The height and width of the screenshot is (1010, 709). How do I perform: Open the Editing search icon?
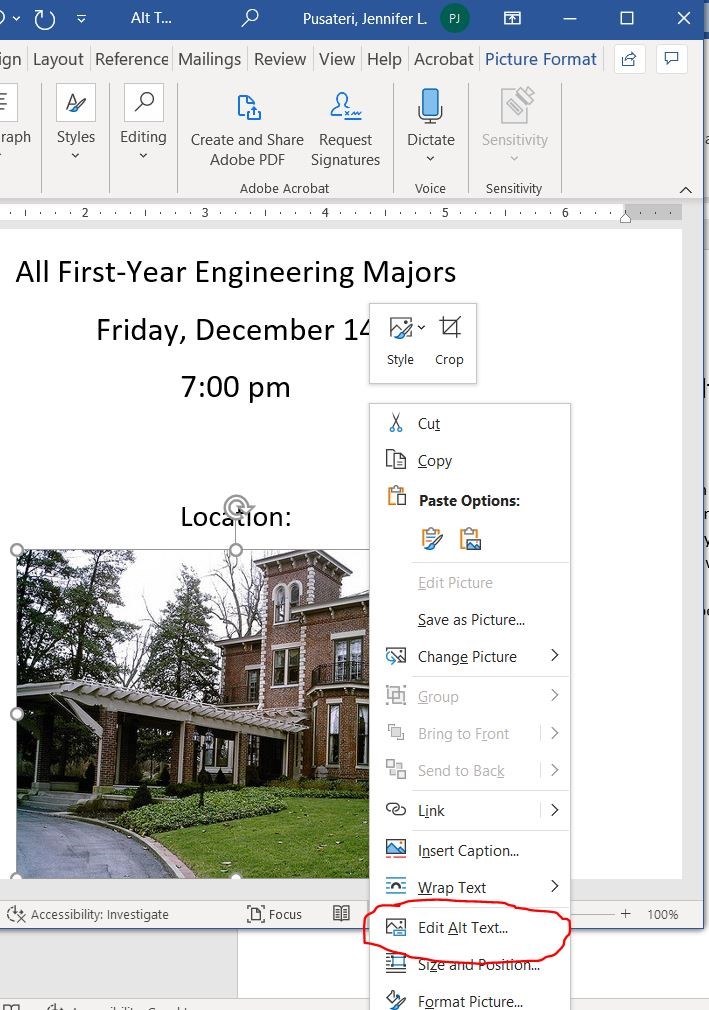click(144, 103)
